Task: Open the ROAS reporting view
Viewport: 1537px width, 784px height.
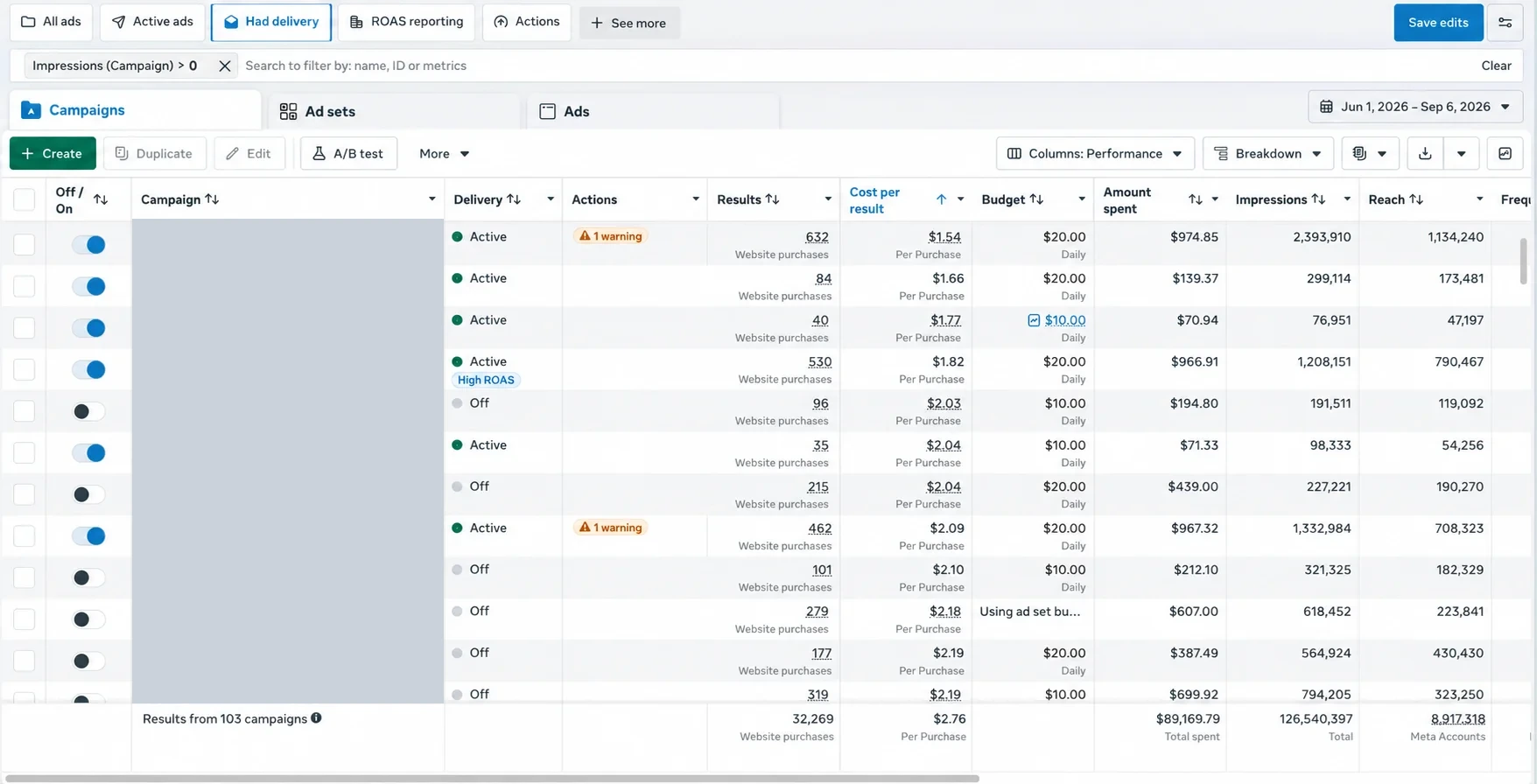Action: point(406,22)
